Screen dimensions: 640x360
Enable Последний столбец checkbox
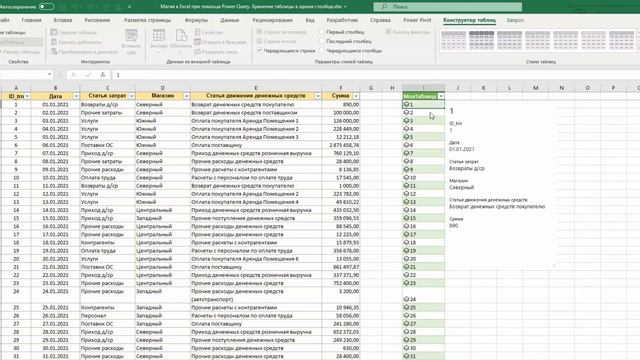pyautogui.click(x=322, y=41)
